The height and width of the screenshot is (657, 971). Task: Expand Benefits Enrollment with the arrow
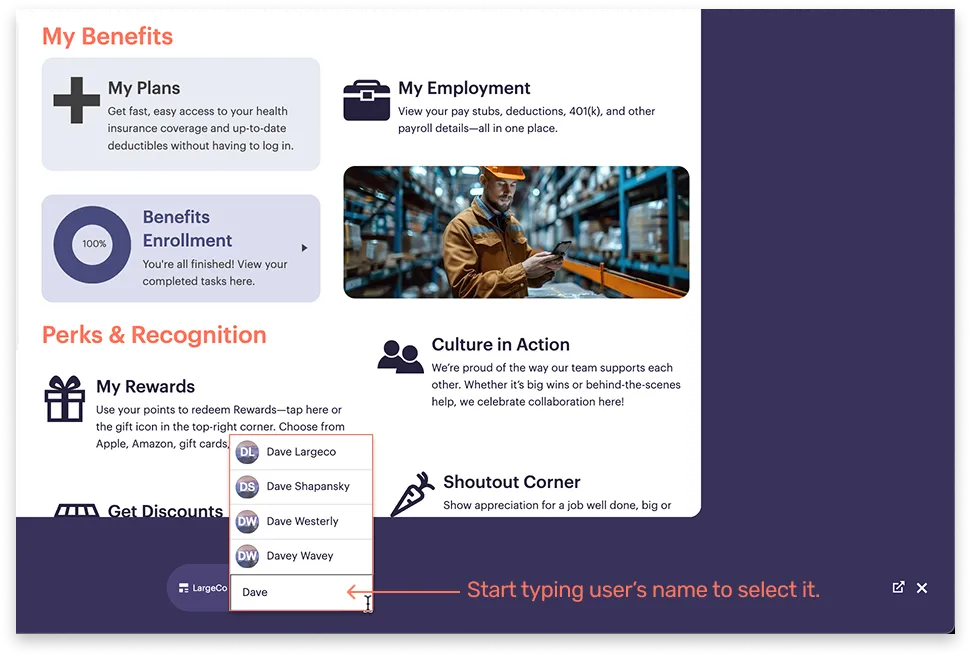pyautogui.click(x=304, y=248)
